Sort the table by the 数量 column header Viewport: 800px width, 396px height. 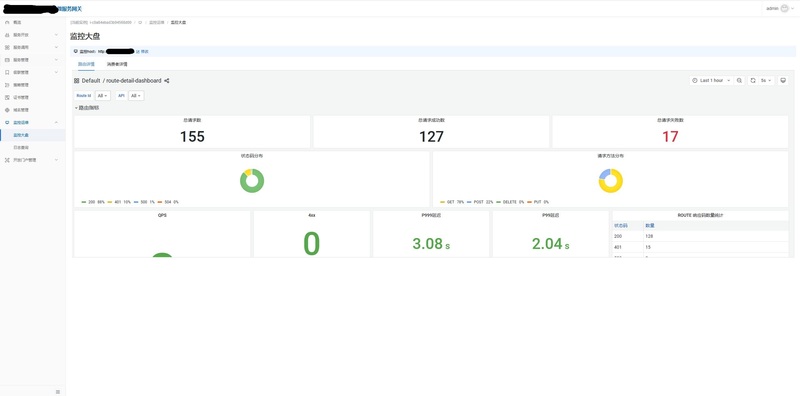[649, 225]
